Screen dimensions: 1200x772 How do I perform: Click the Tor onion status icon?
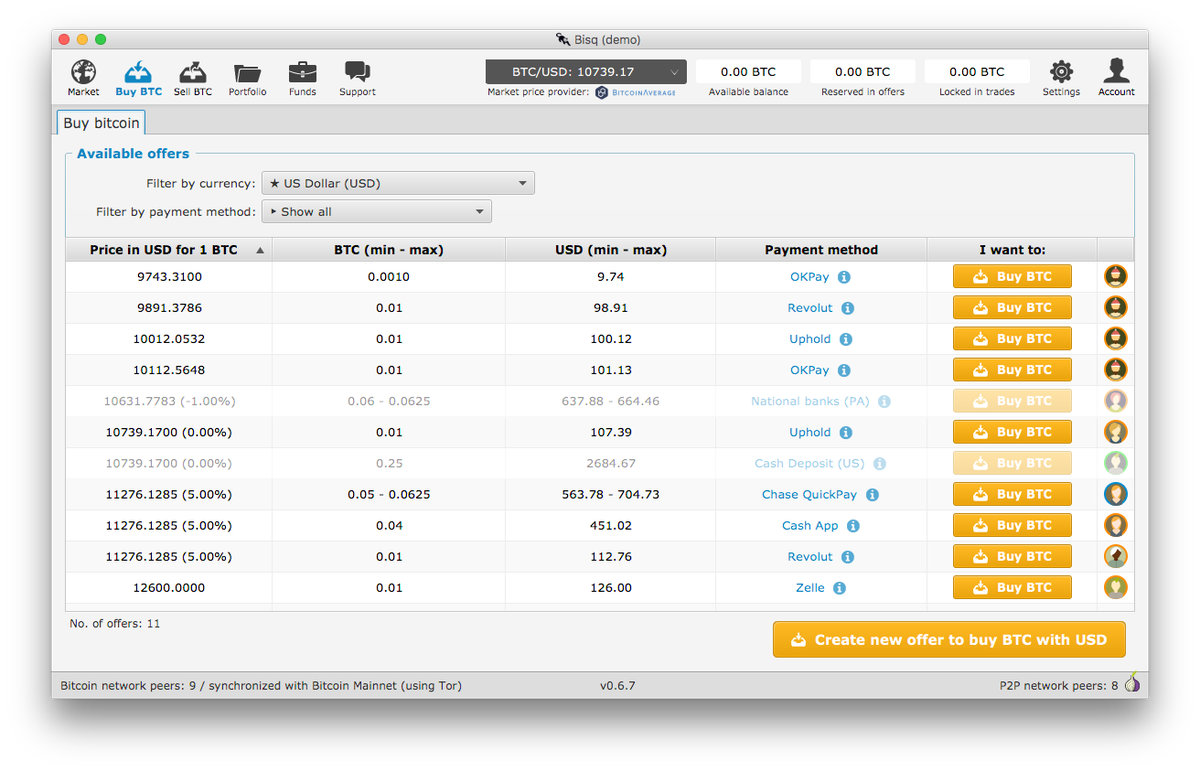(1132, 684)
